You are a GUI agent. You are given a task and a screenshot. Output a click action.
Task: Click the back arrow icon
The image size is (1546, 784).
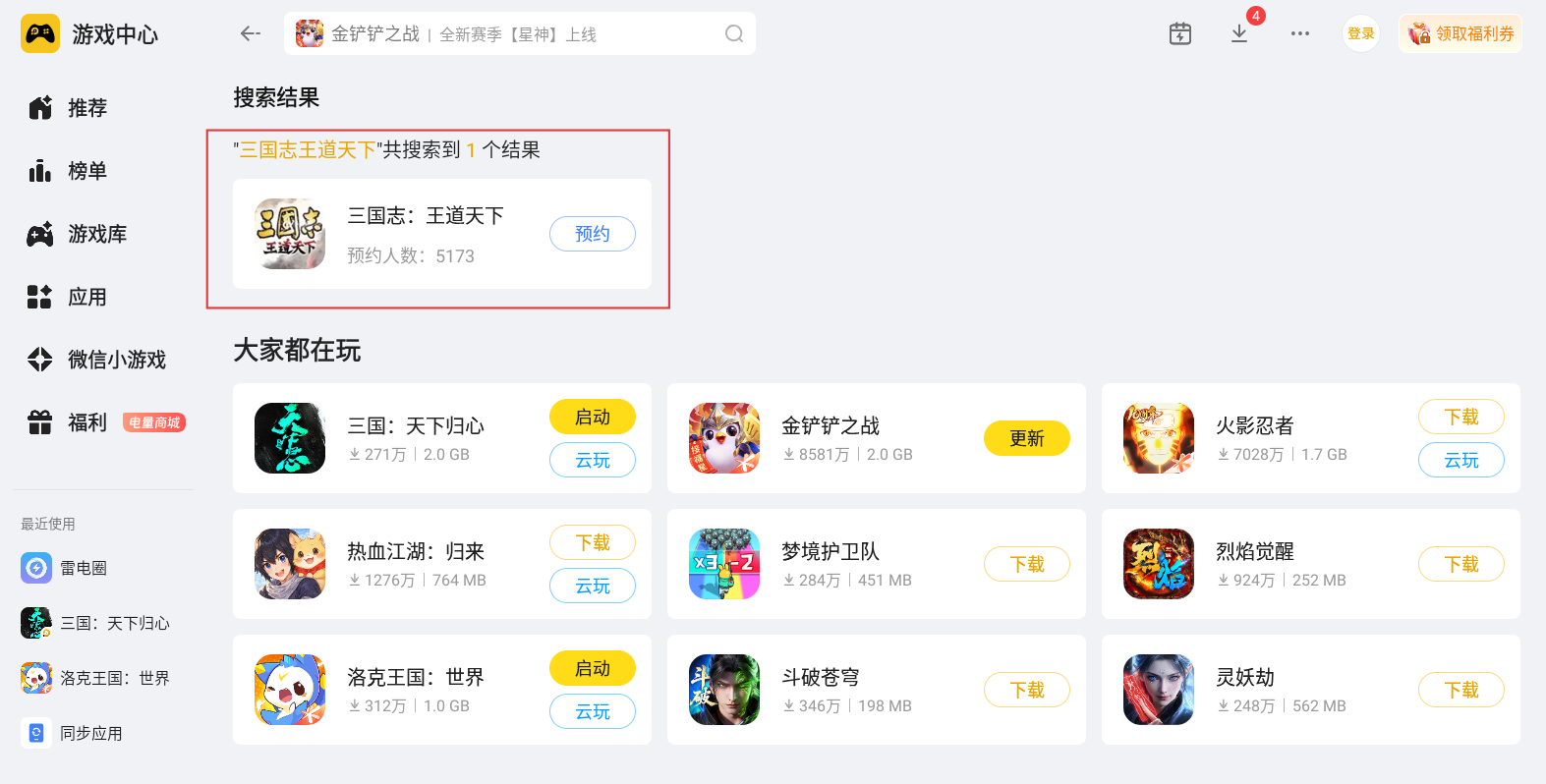point(250,33)
